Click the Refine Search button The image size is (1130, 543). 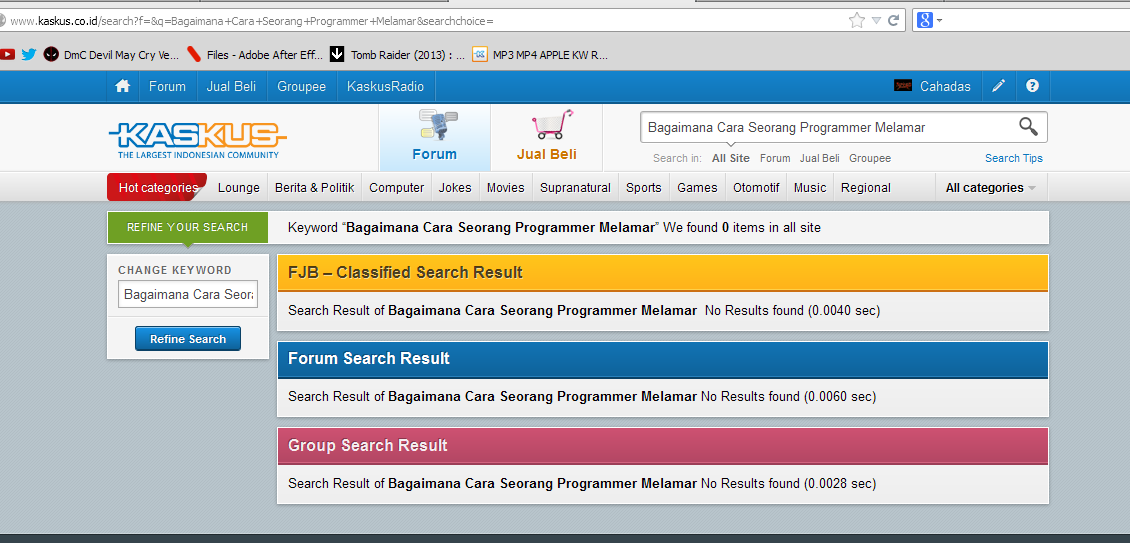188,339
